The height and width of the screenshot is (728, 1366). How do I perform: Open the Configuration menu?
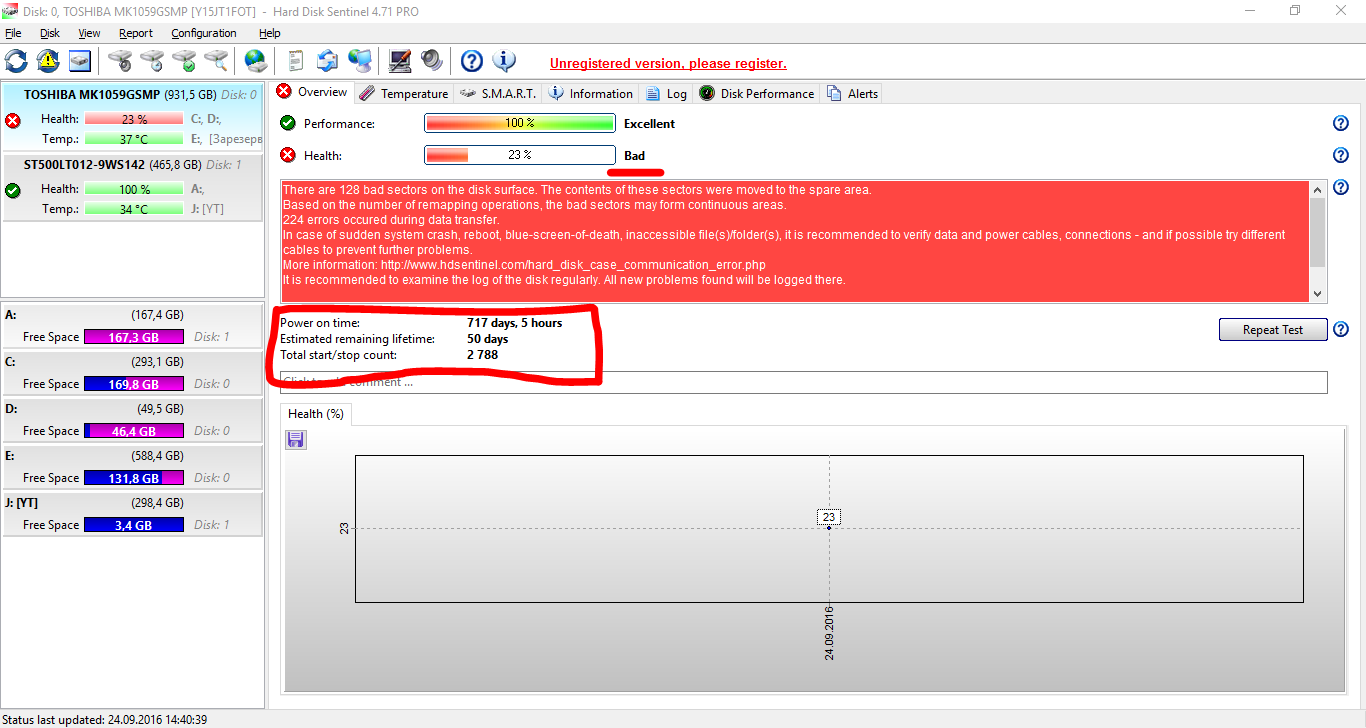[204, 33]
